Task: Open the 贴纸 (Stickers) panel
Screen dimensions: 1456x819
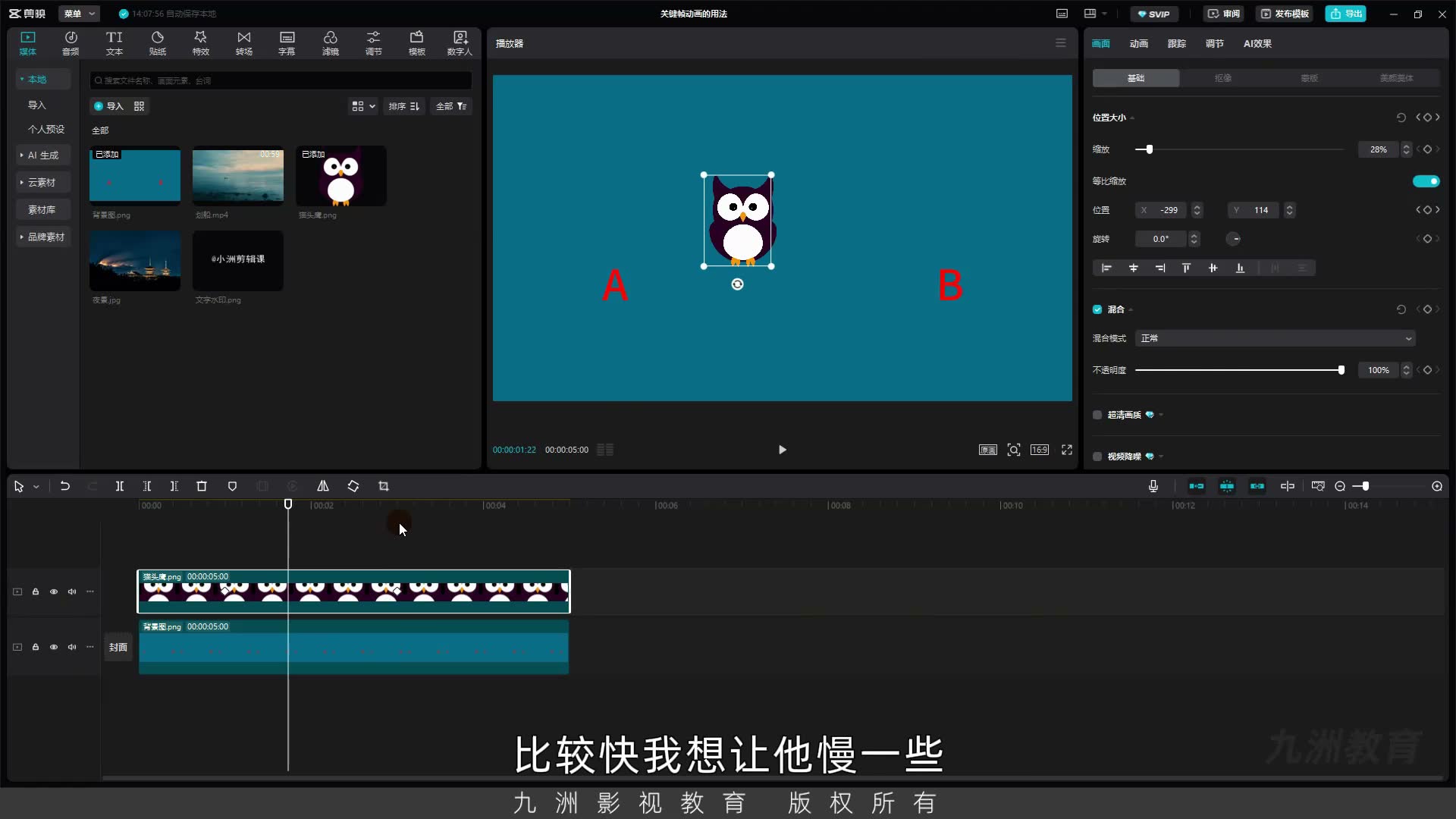Action: click(x=157, y=43)
